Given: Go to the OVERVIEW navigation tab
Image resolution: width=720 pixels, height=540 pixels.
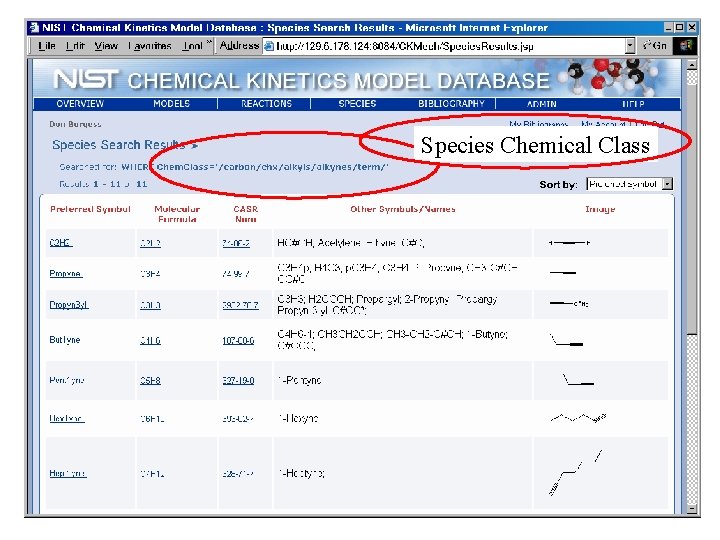Looking at the screenshot, I should click(80, 104).
